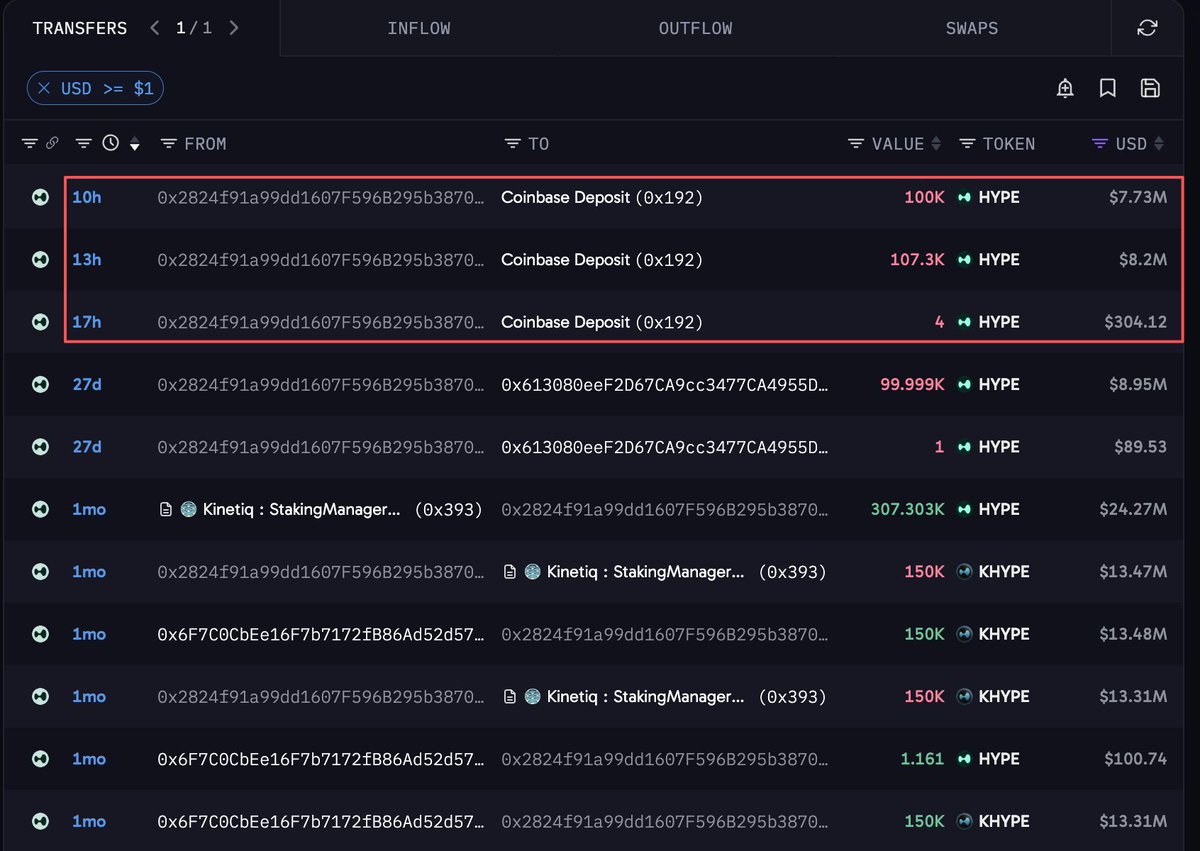This screenshot has height=851, width=1200.
Task: Open Kinetiq StakingManager in the $13.47M row
Action: (x=664, y=572)
